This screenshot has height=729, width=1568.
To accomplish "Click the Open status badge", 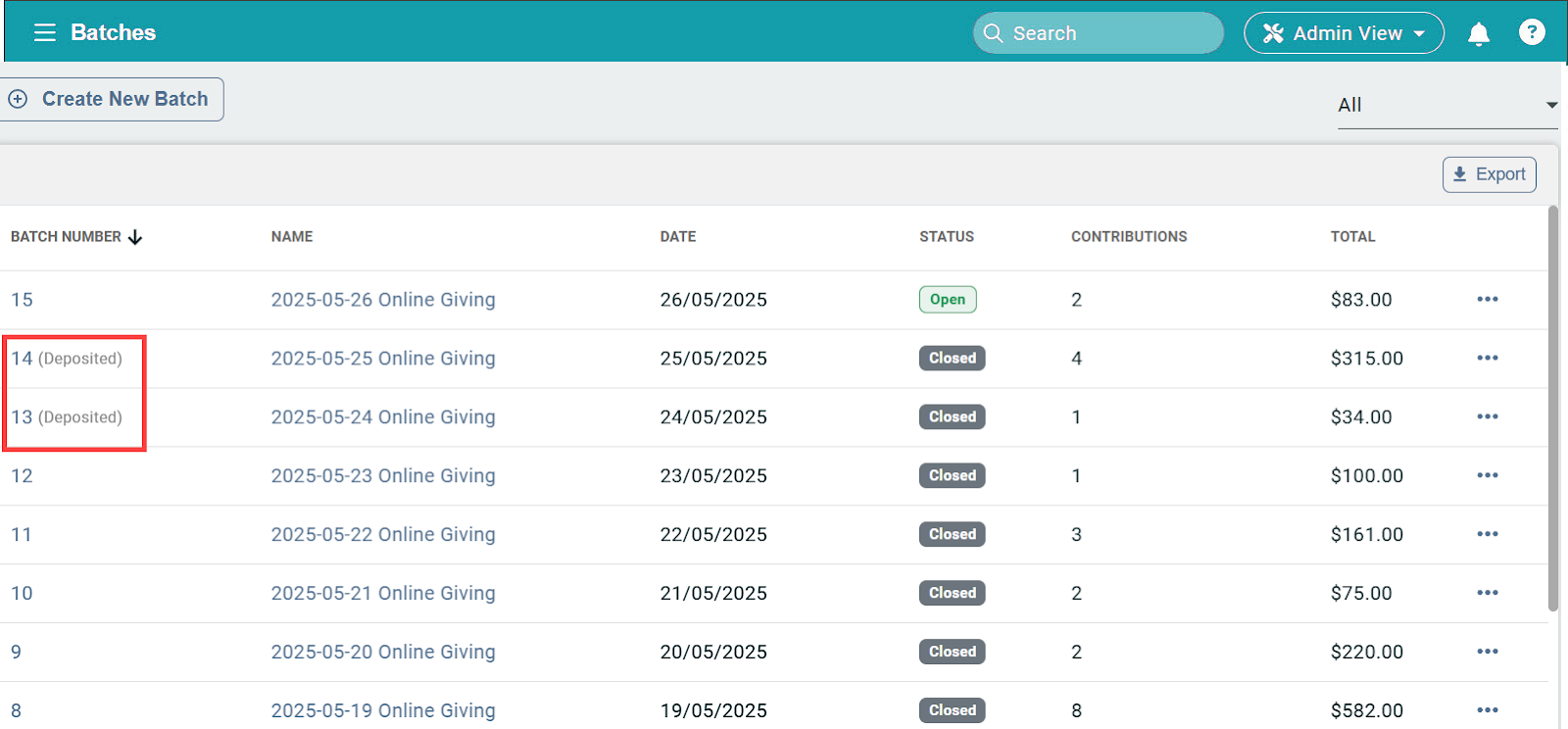I will (948, 299).
